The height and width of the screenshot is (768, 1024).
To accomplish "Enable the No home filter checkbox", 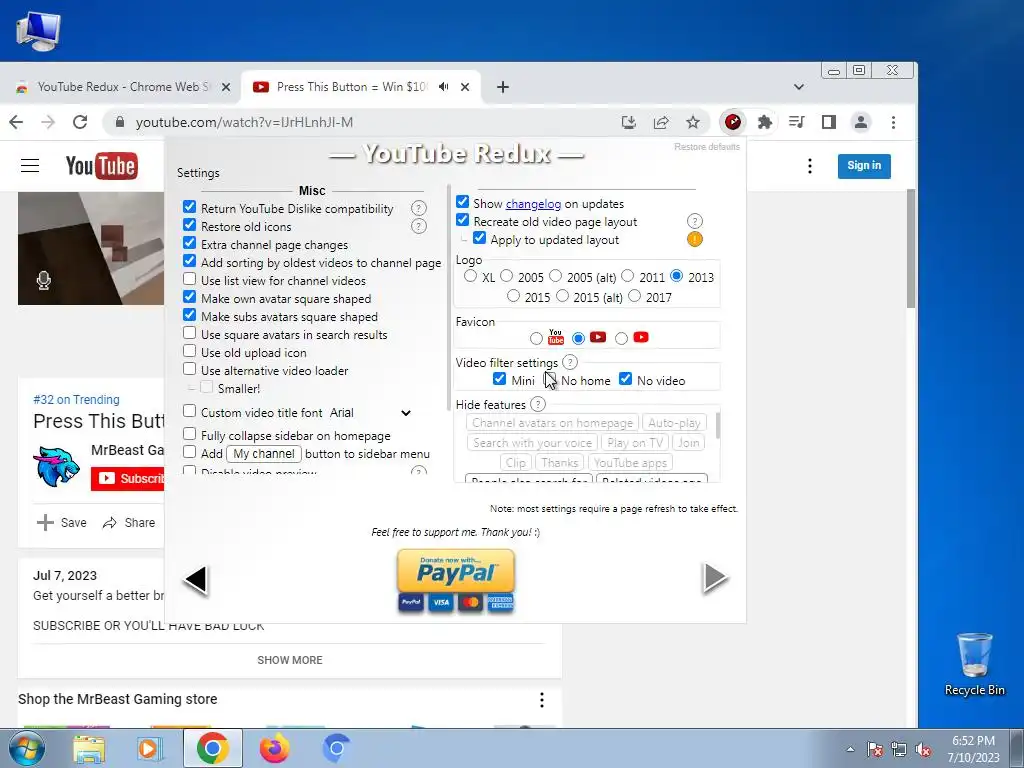I will click(549, 379).
